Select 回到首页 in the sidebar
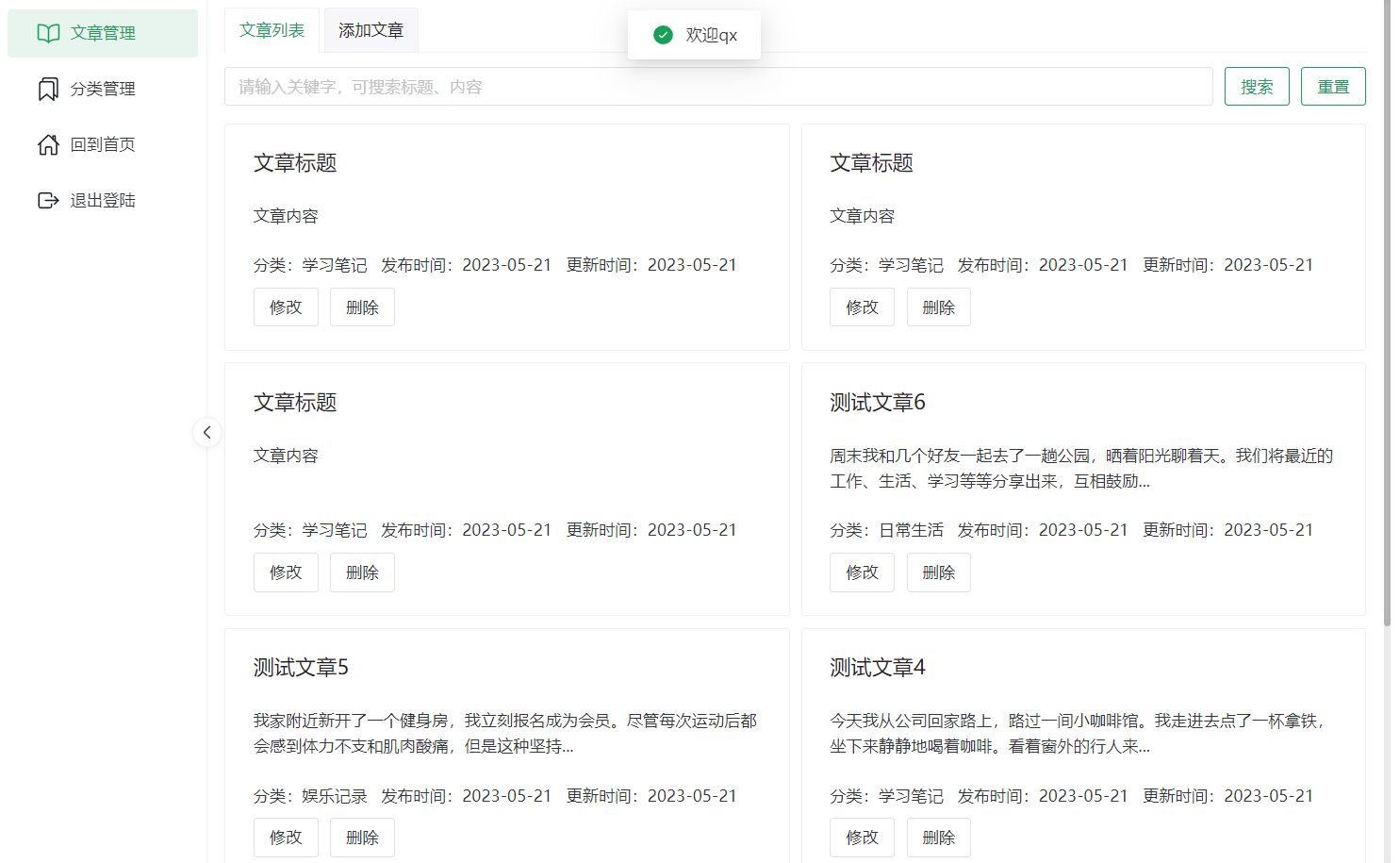Image resolution: width=1400 pixels, height=863 pixels. [x=102, y=143]
